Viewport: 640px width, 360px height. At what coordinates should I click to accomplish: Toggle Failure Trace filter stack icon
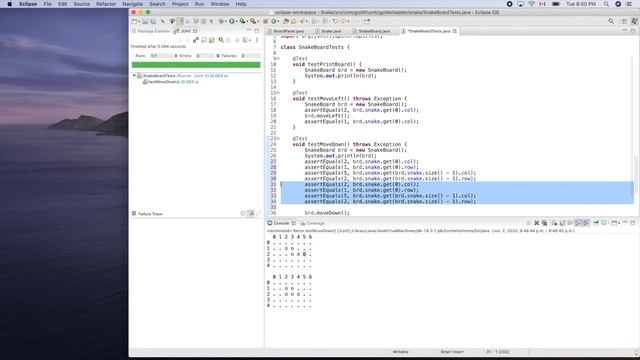click(251, 213)
